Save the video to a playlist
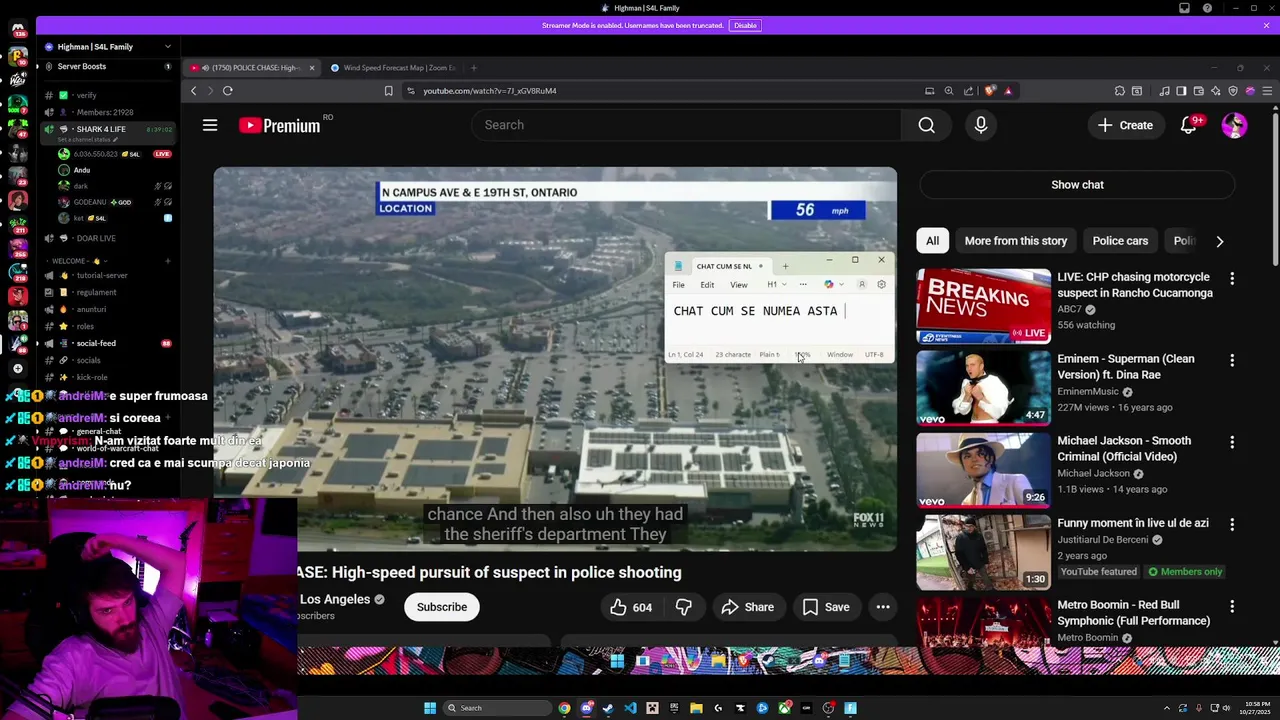The image size is (1280, 720). click(x=826, y=607)
